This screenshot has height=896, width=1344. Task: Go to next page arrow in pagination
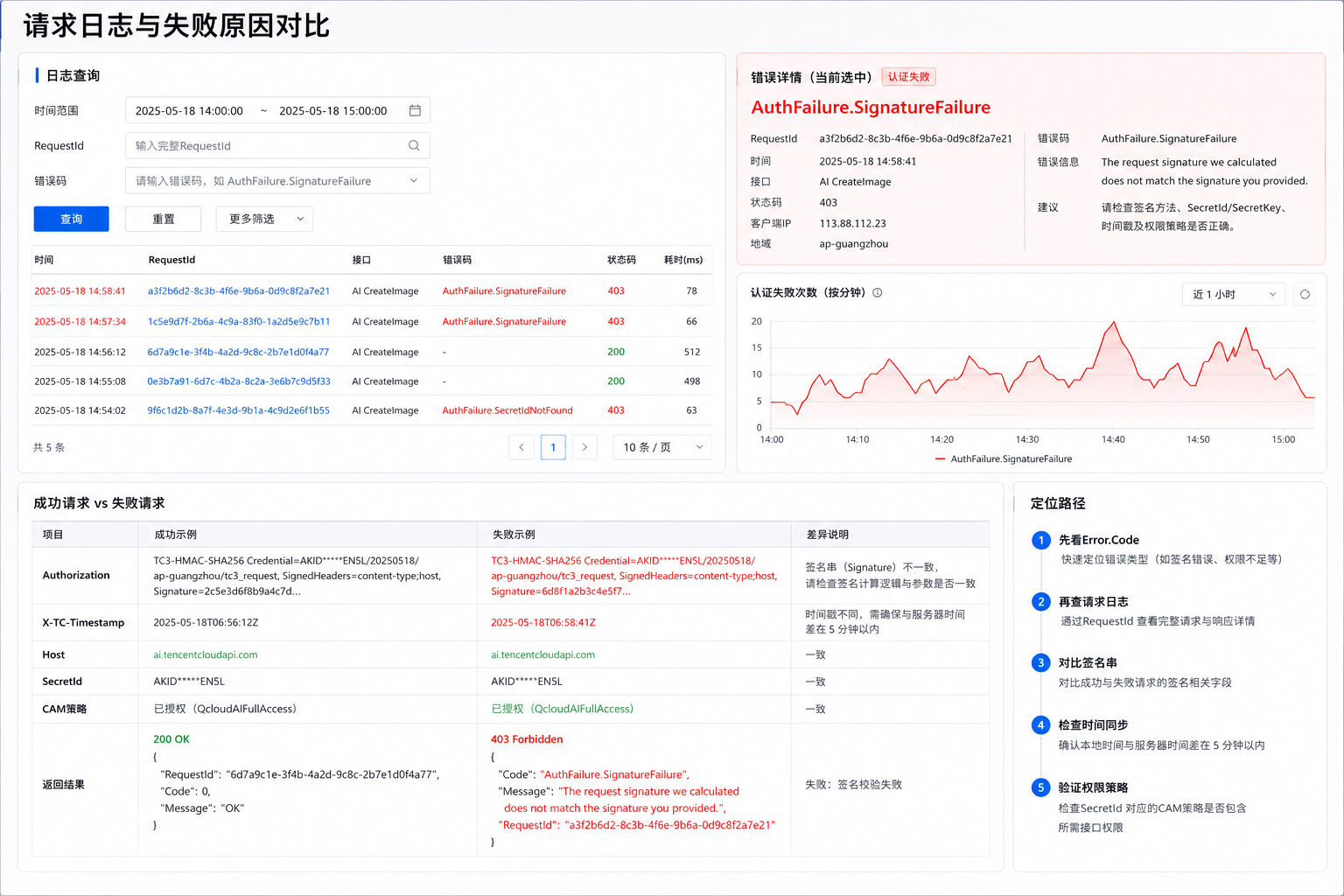tap(584, 447)
